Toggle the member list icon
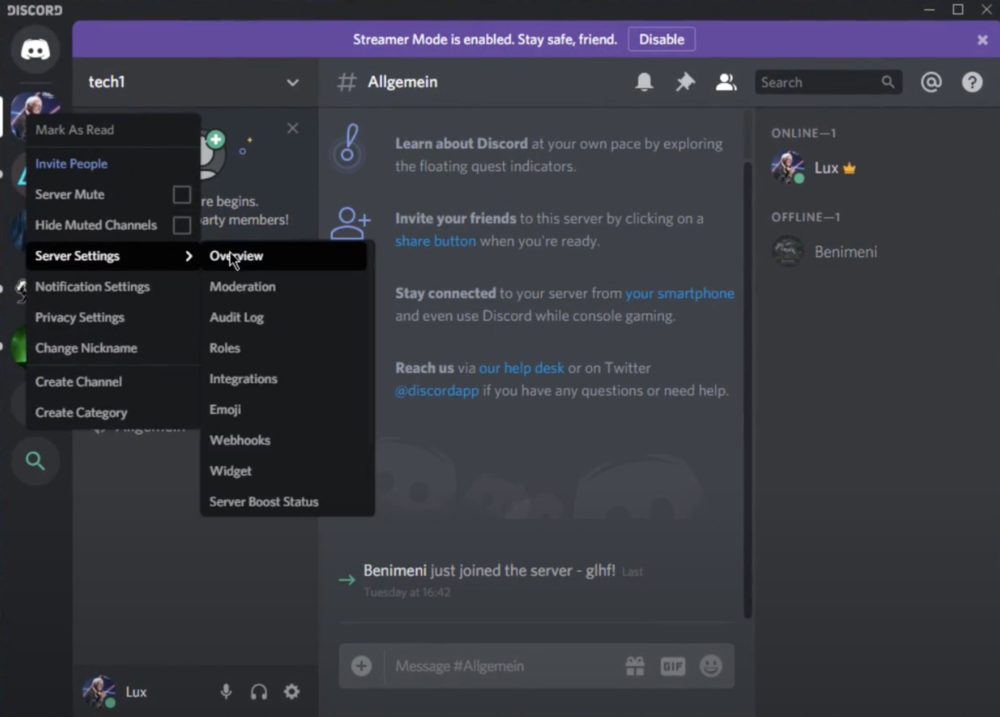This screenshot has width=1000, height=717. (726, 83)
